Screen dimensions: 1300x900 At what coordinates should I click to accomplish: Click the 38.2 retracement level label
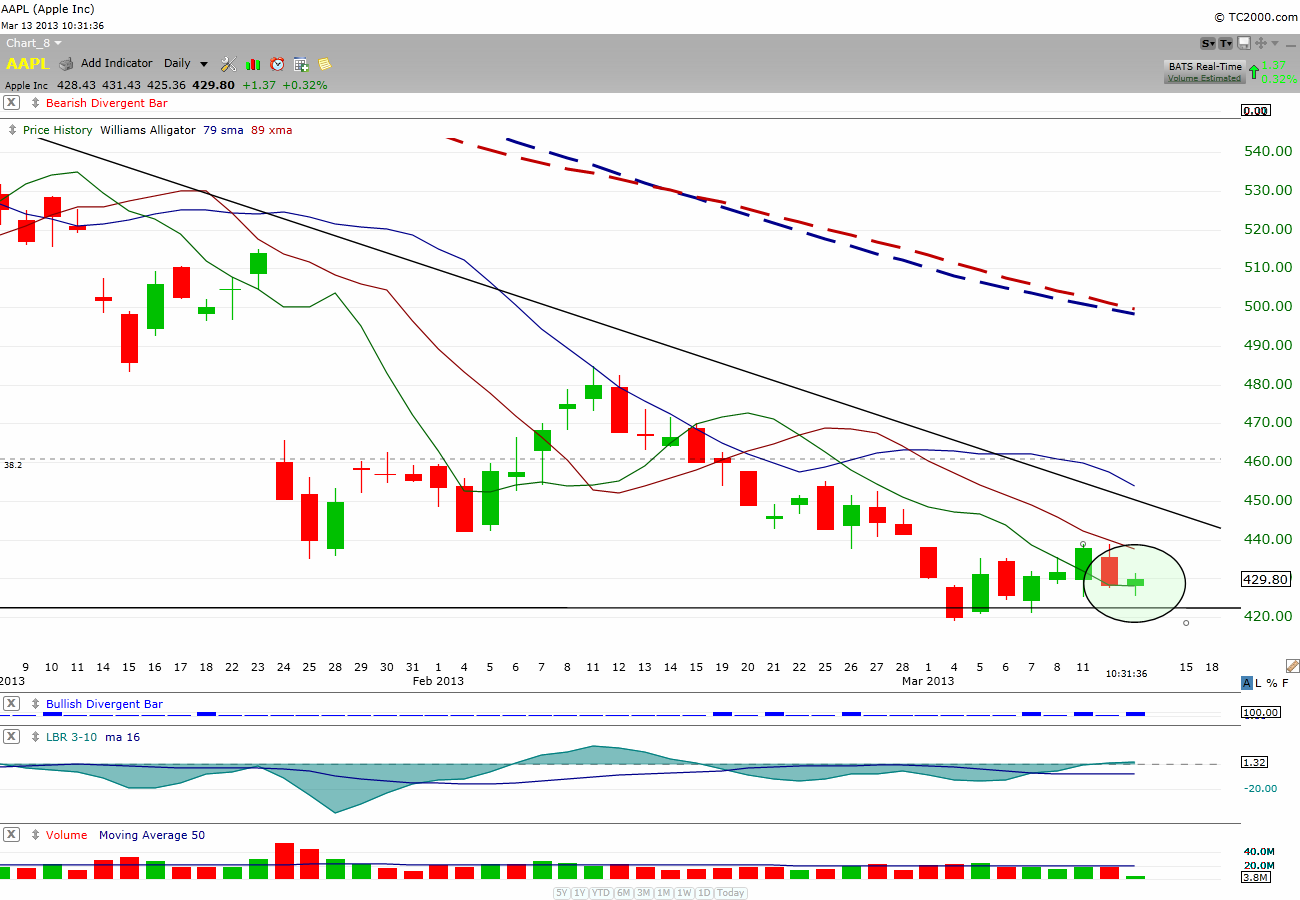point(13,465)
